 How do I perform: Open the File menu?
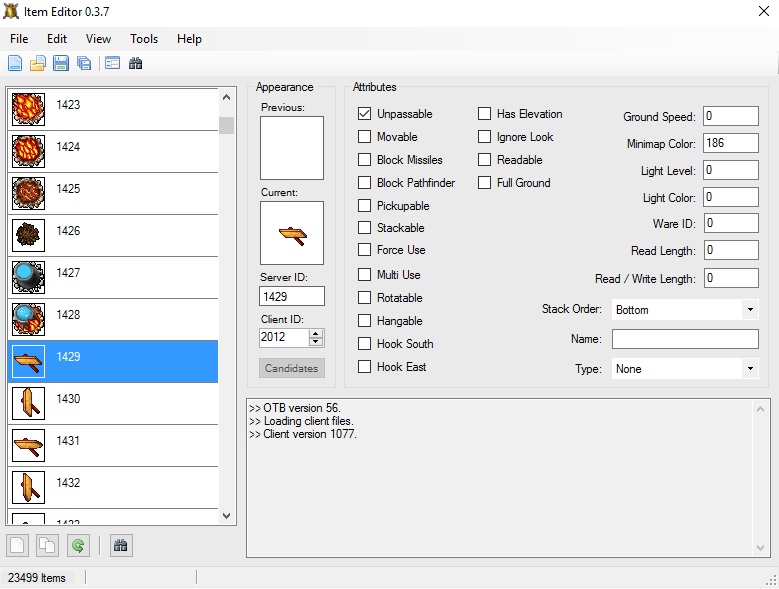(19, 39)
